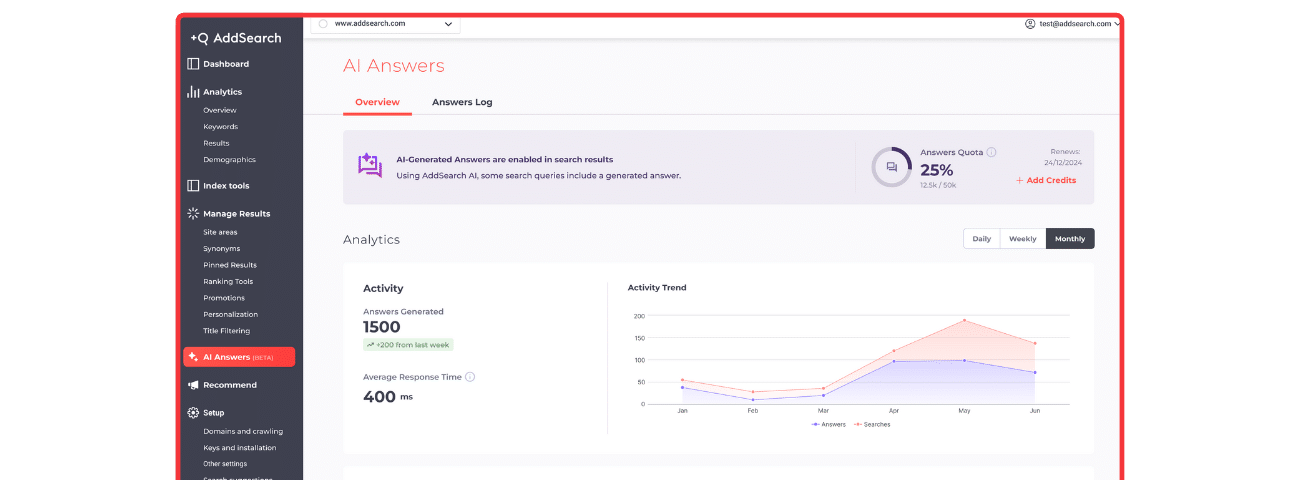Click the 25% quota value
Image resolution: width=1300 pixels, height=480 pixels.
[x=937, y=170]
